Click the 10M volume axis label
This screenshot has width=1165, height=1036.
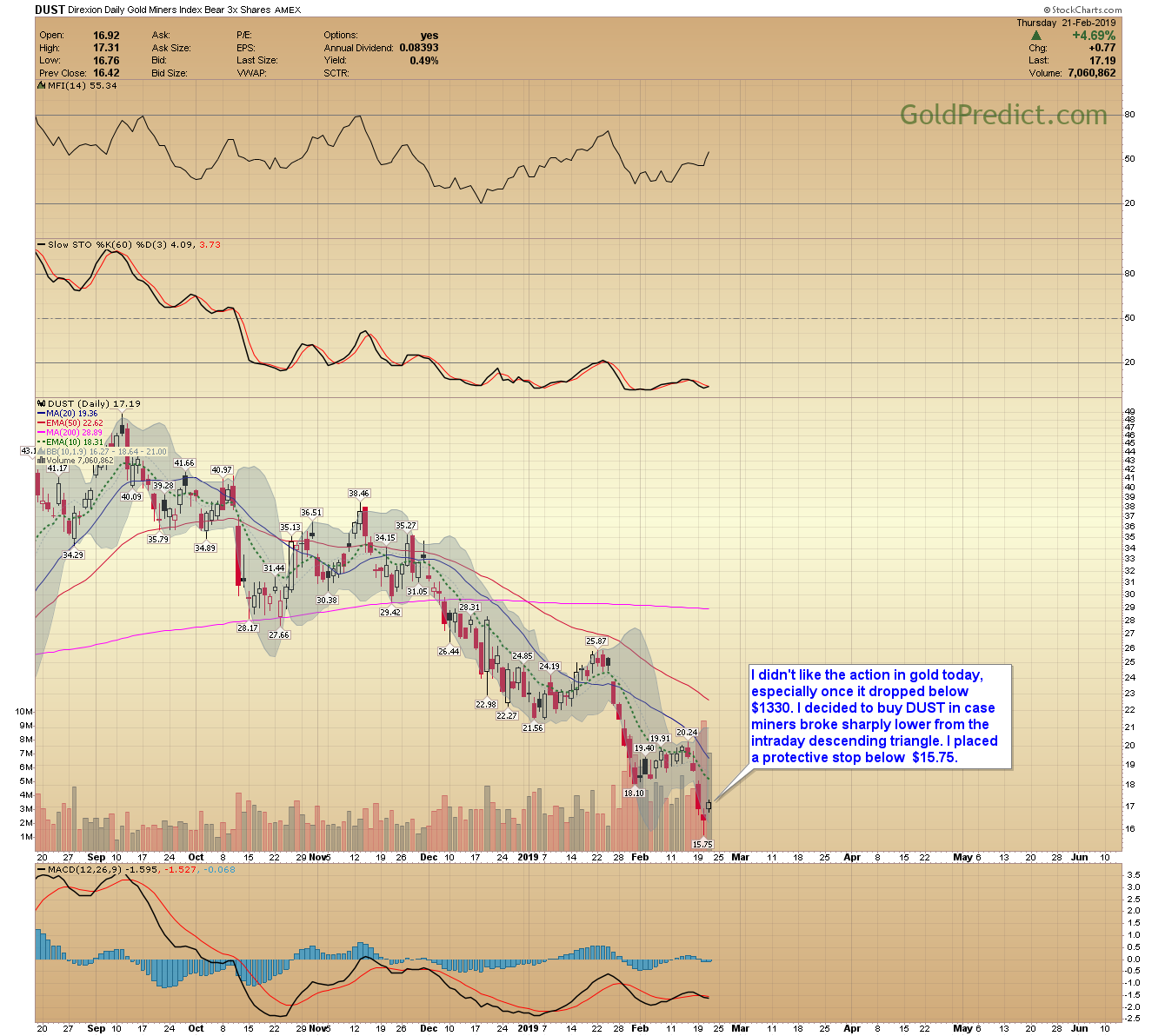pos(24,712)
